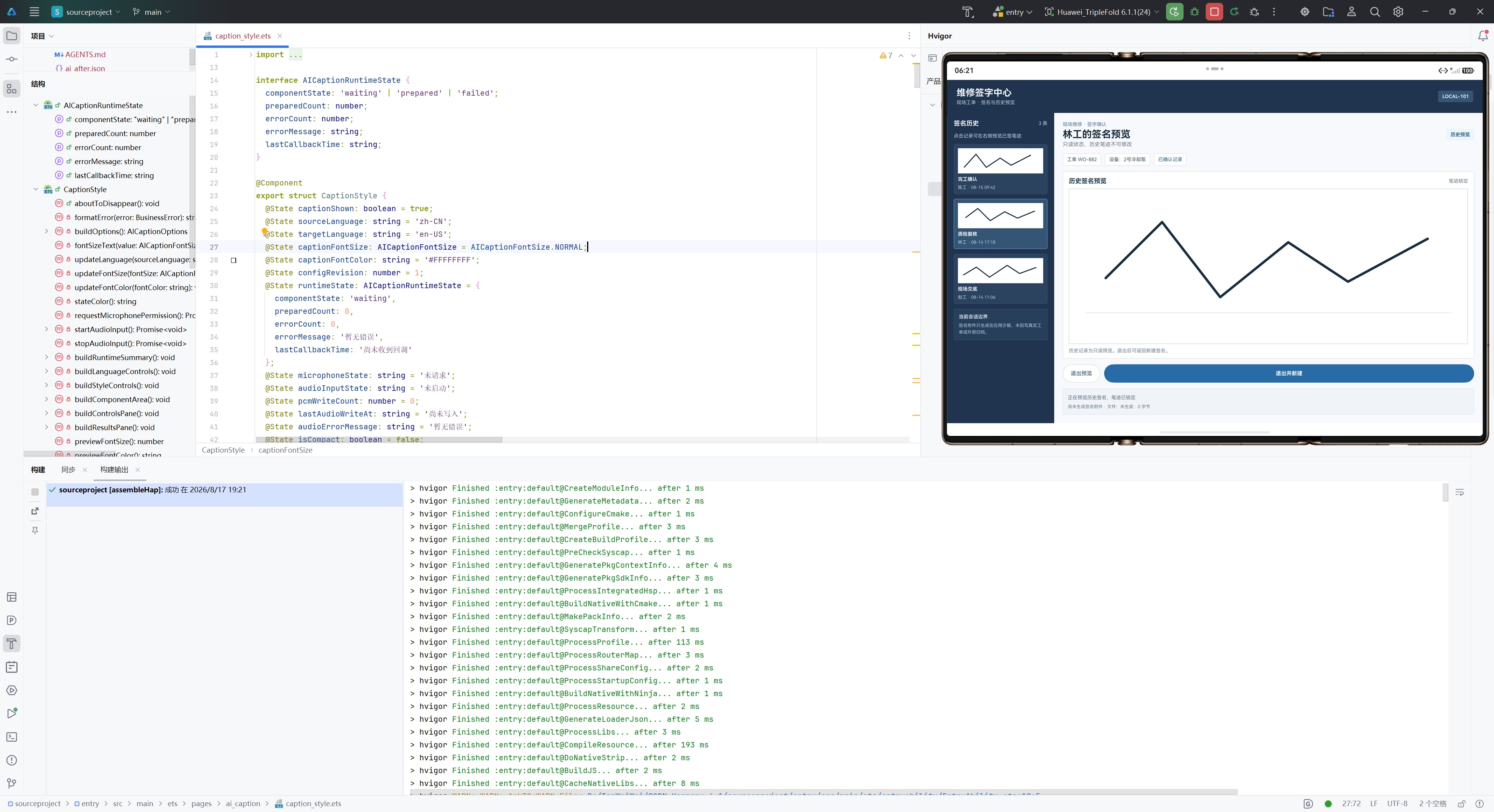Screen dimensions: 1494x812
Task: Open the main branch dropdown
Action: (x=151, y=12)
